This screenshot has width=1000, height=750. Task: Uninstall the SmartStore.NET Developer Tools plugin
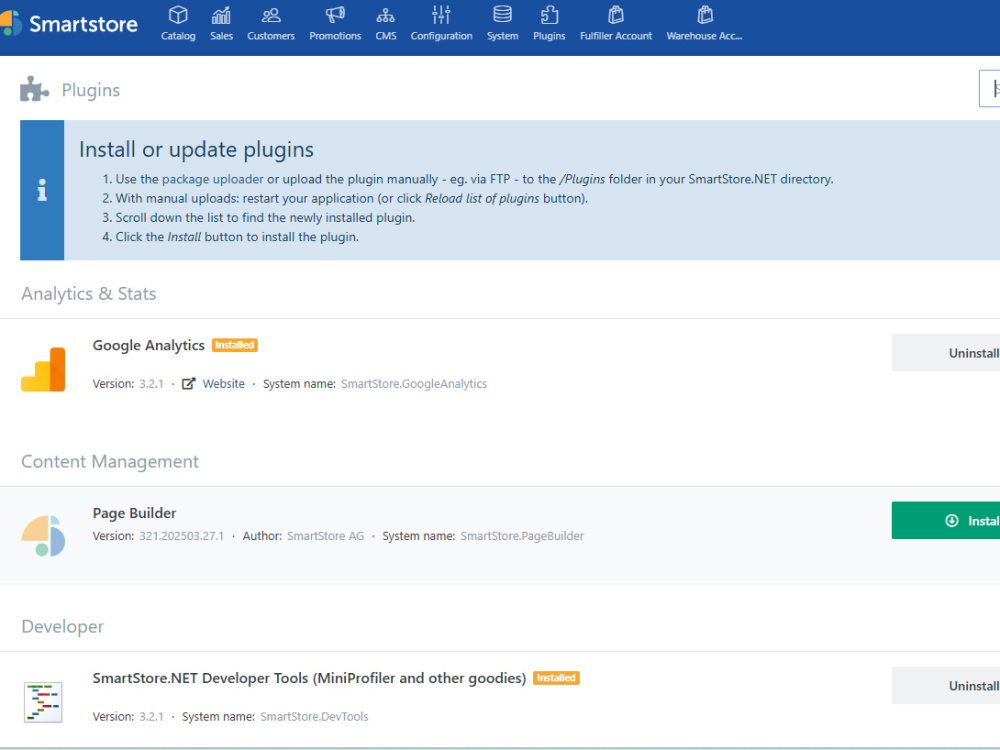[946, 686]
